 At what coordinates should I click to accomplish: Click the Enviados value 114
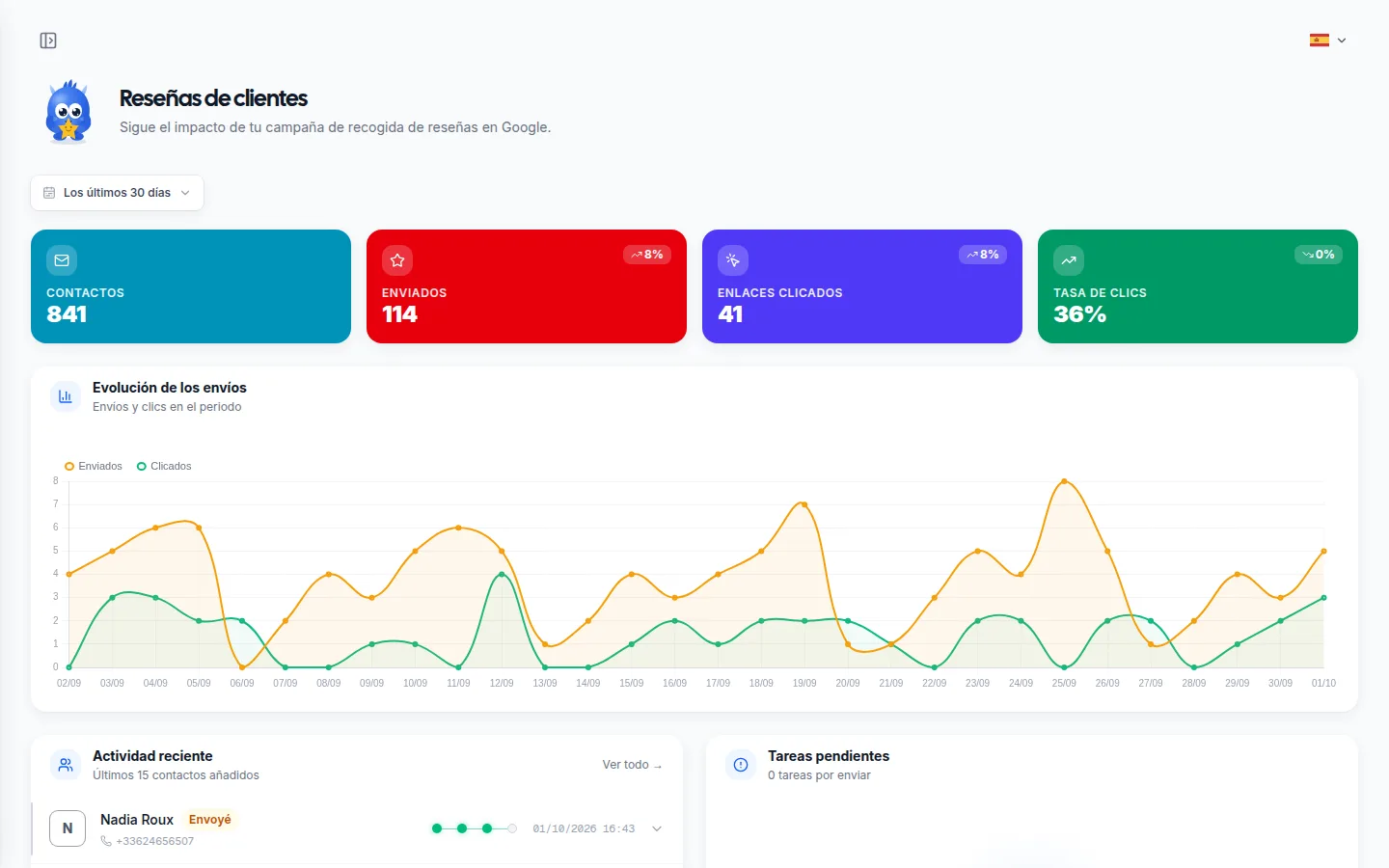pyautogui.click(x=399, y=314)
